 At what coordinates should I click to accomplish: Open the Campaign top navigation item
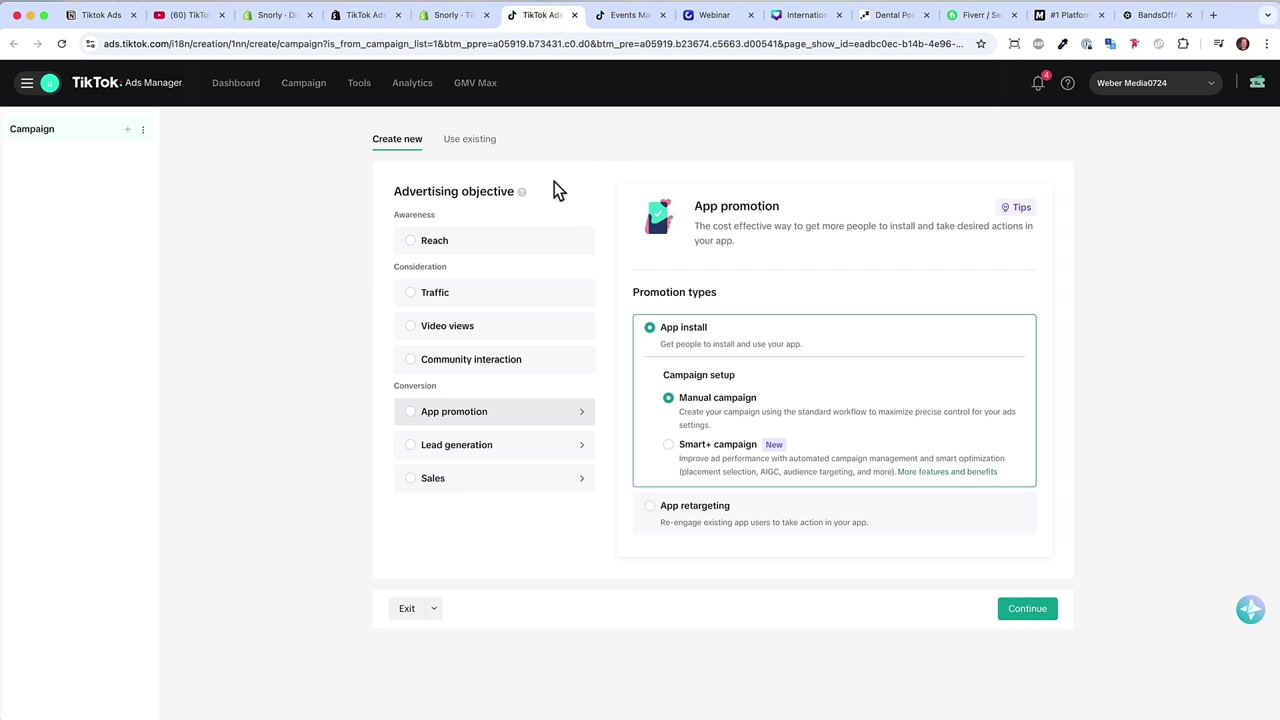pos(304,83)
